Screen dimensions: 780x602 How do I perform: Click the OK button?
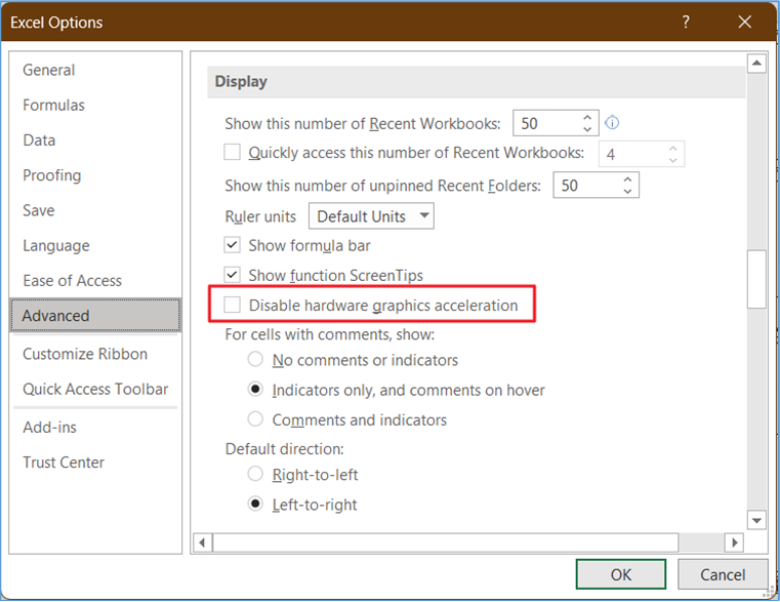coord(621,575)
